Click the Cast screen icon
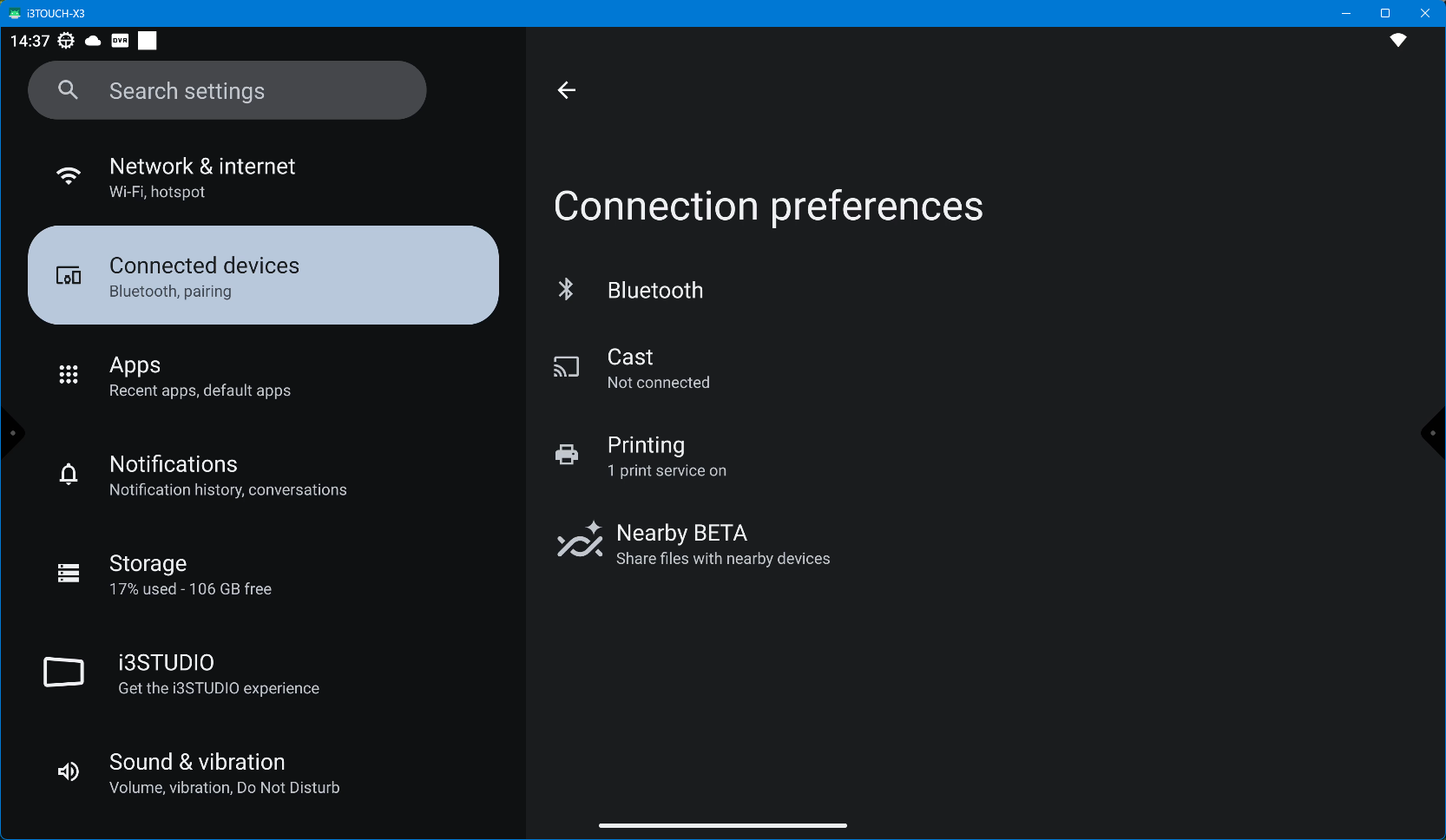The width and height of the screenshot is (1446, 840). point(566,367)
